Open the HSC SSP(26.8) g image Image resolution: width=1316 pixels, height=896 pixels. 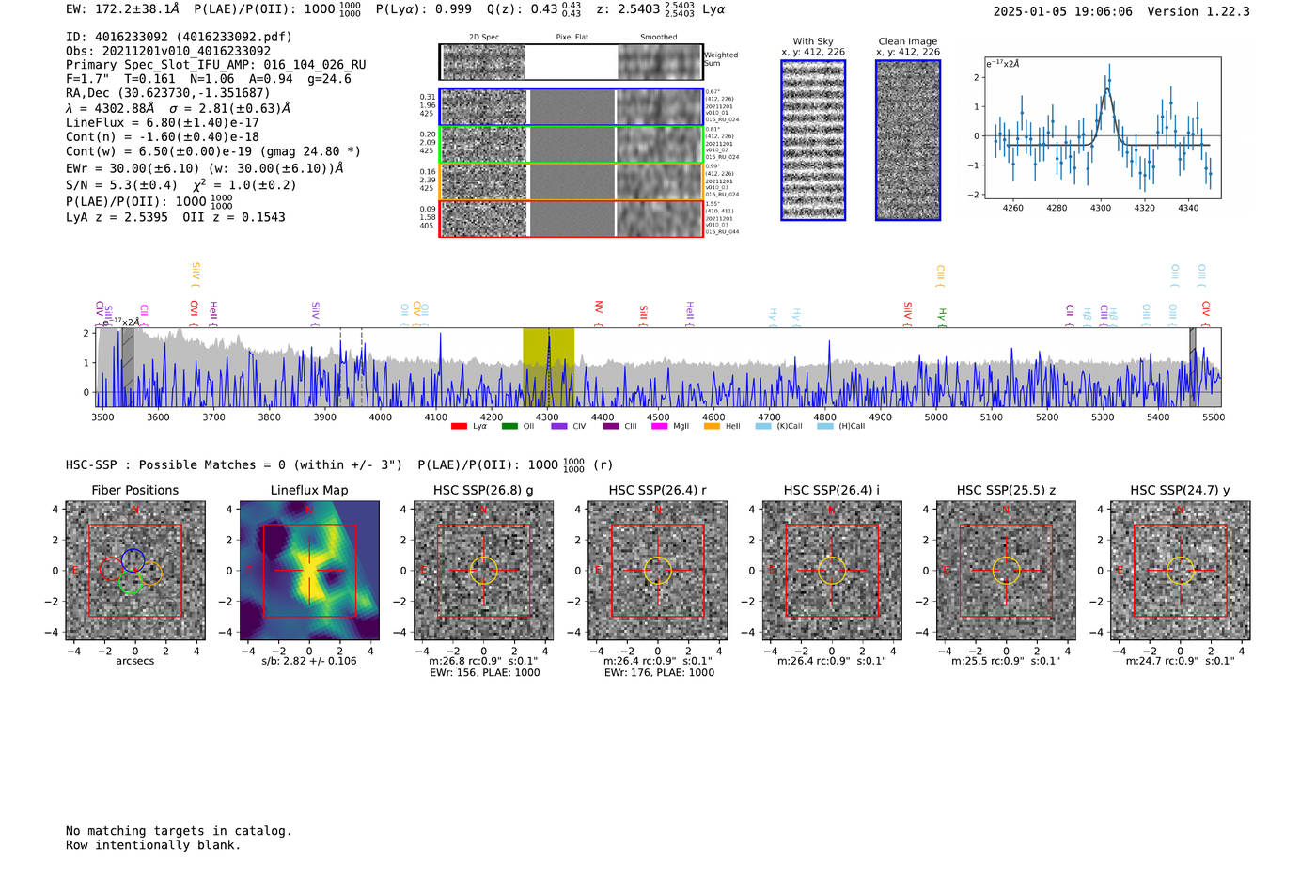483,571
